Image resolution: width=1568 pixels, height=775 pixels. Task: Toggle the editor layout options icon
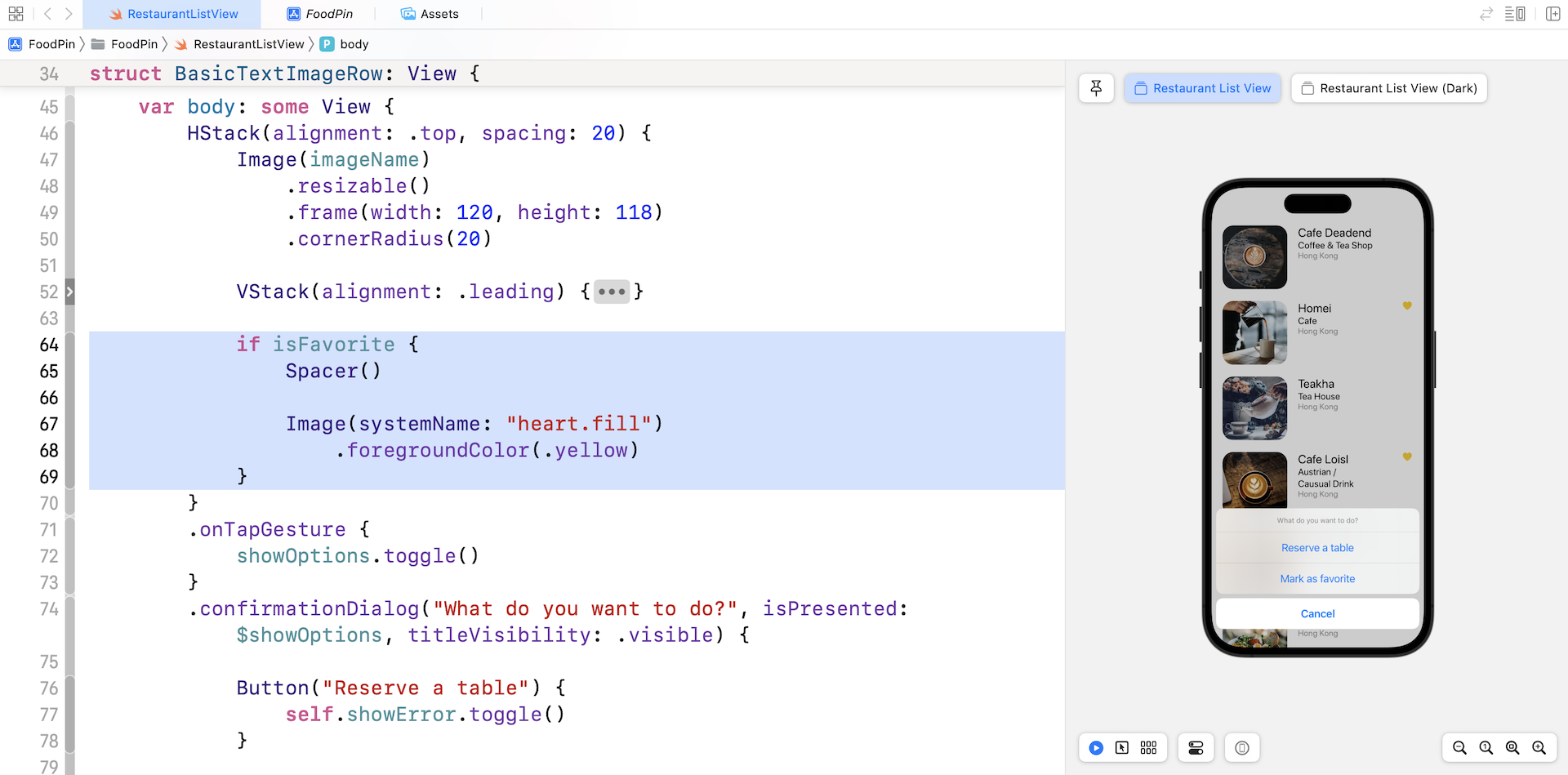(x=1514, y=14)
